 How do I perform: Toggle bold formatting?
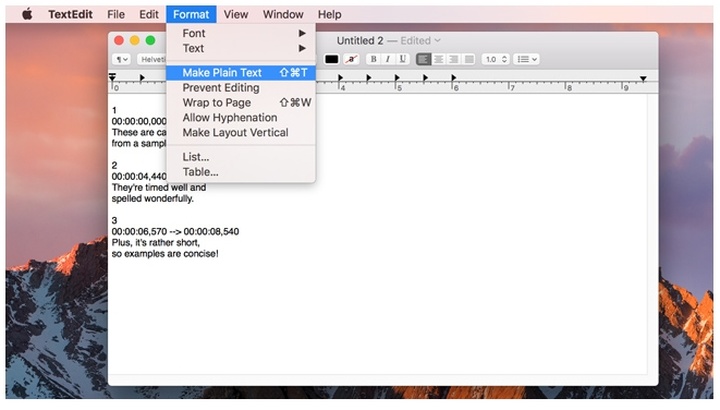pos(373,59)
